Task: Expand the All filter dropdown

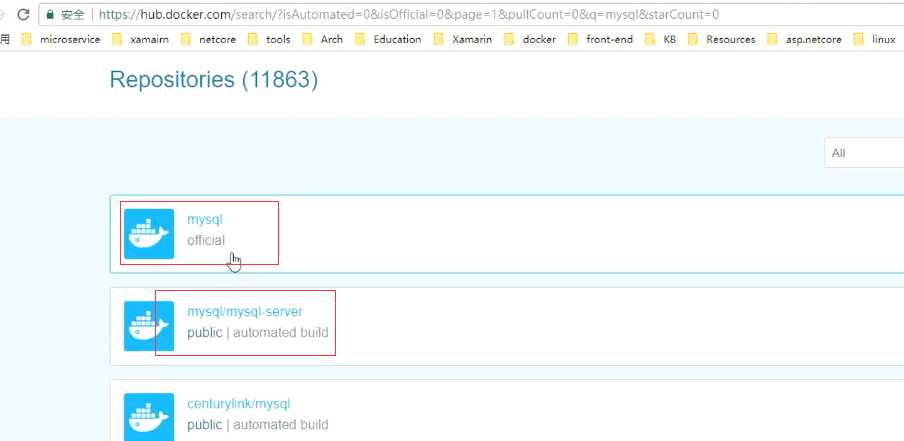Action: [x=864, y=153]
